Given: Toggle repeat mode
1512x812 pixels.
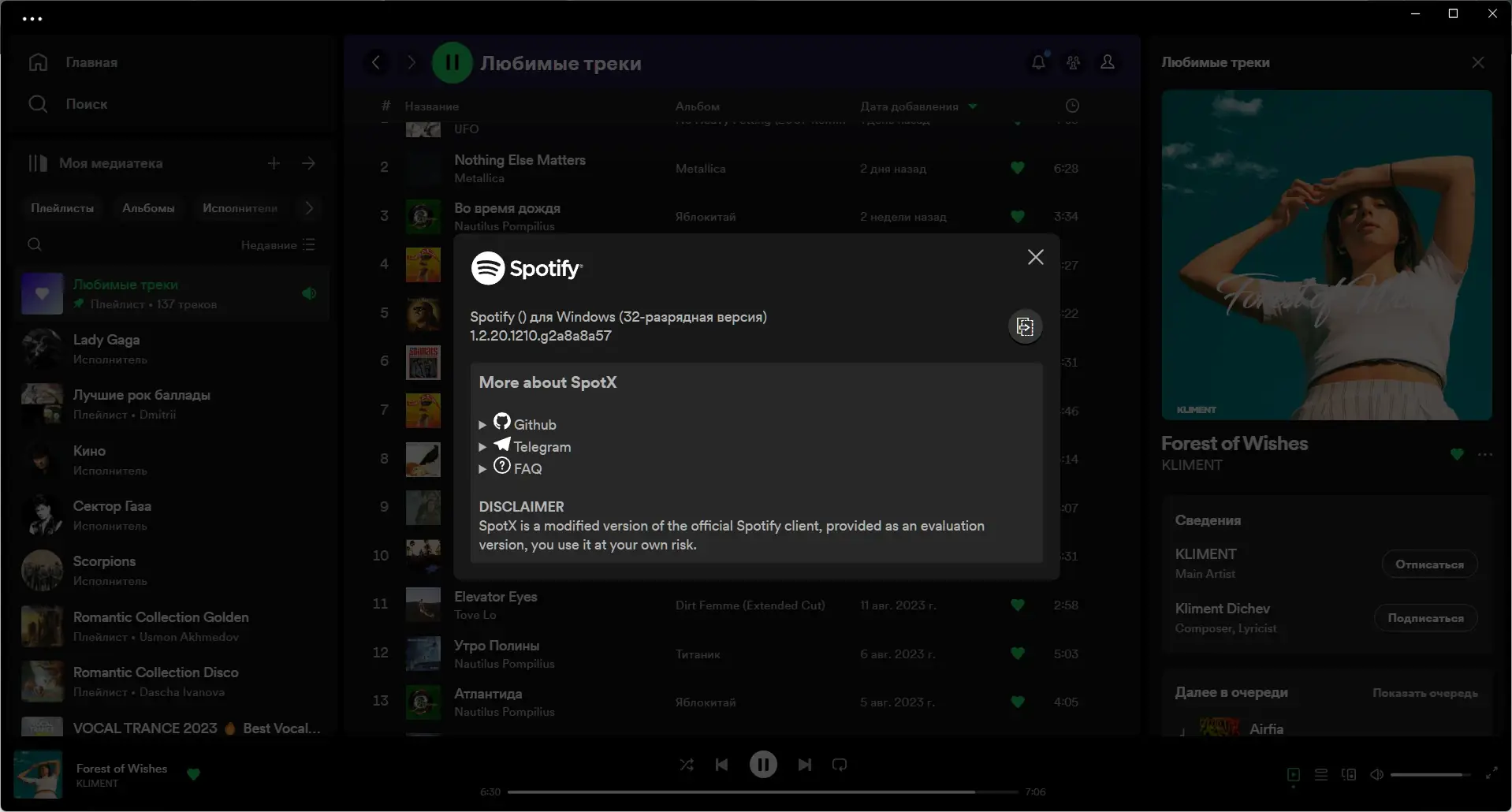Looking at the screenshot, I should pyautogui.click(x=840, y=765).
